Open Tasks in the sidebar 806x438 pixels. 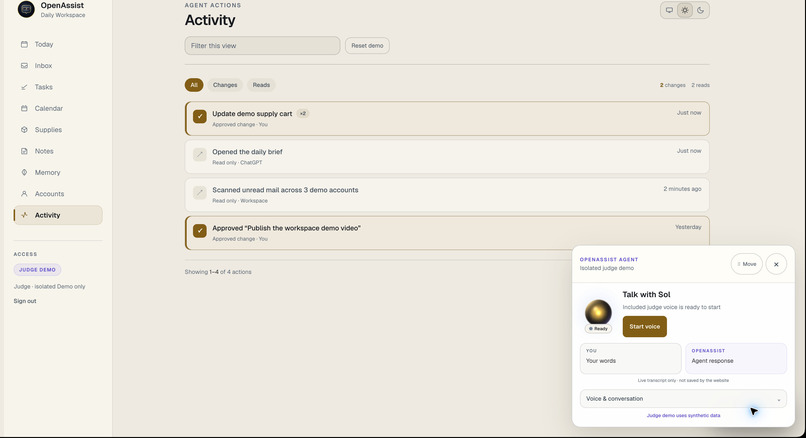(x=44, y=87)
